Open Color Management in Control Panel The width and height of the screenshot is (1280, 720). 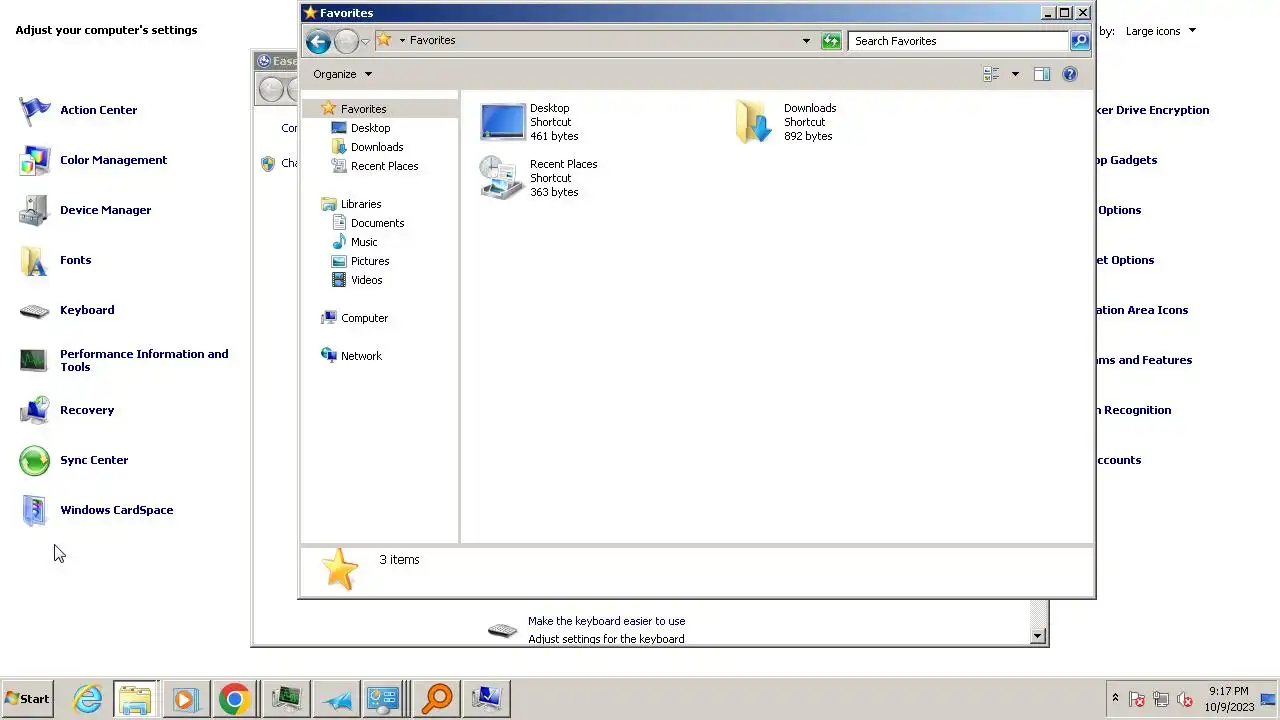113,160
